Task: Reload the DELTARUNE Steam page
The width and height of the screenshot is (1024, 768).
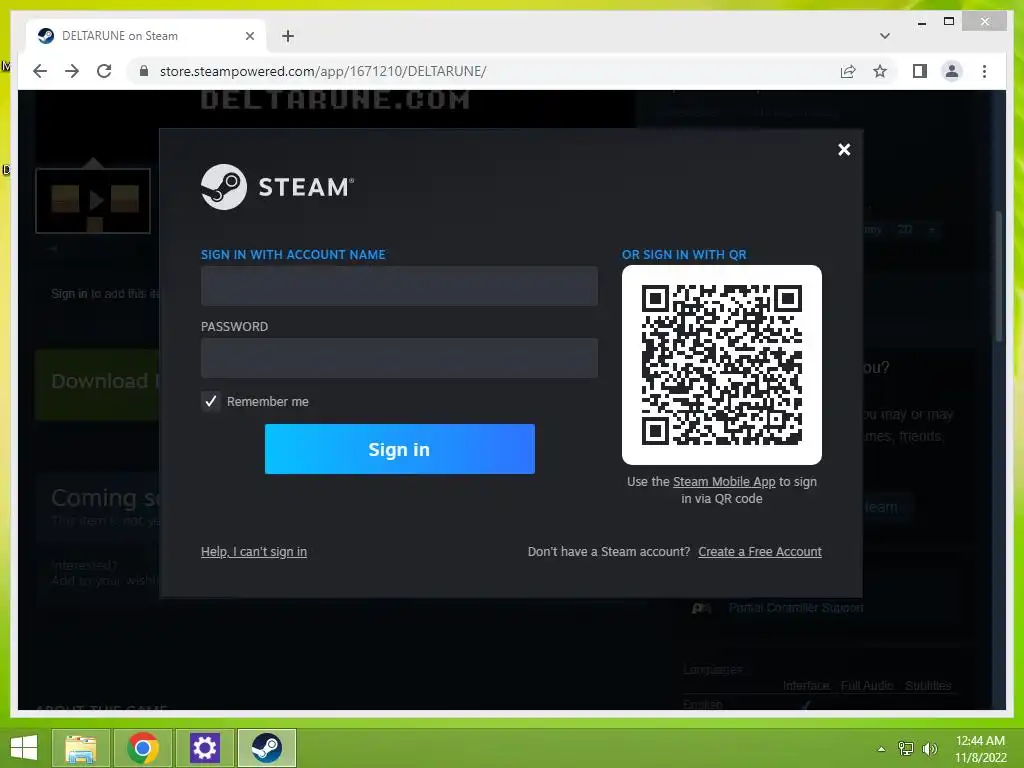Action: (x=104, y=71)
